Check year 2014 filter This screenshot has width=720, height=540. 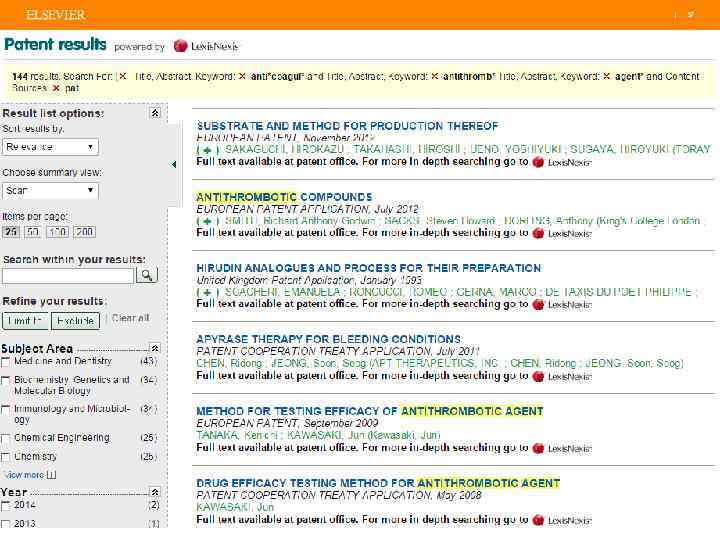tap(6, 506)
